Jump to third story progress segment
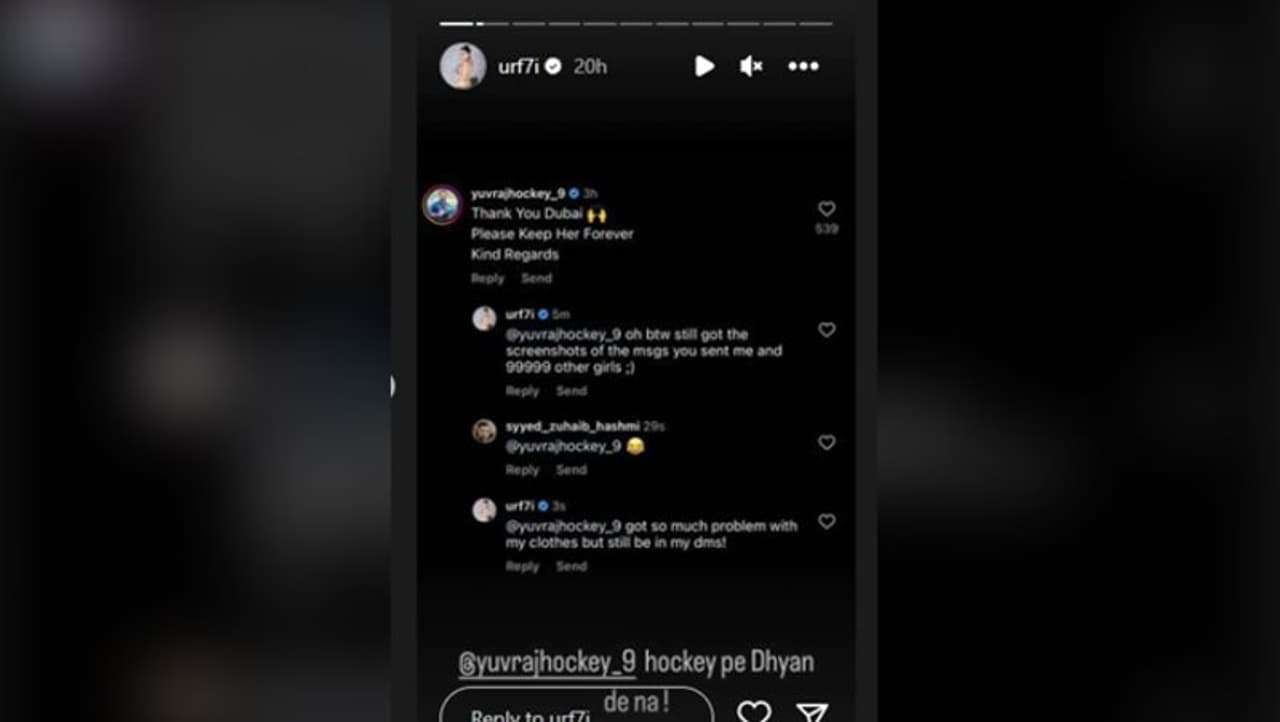Screen dimensions: 1280x722 tap(529, 23)
